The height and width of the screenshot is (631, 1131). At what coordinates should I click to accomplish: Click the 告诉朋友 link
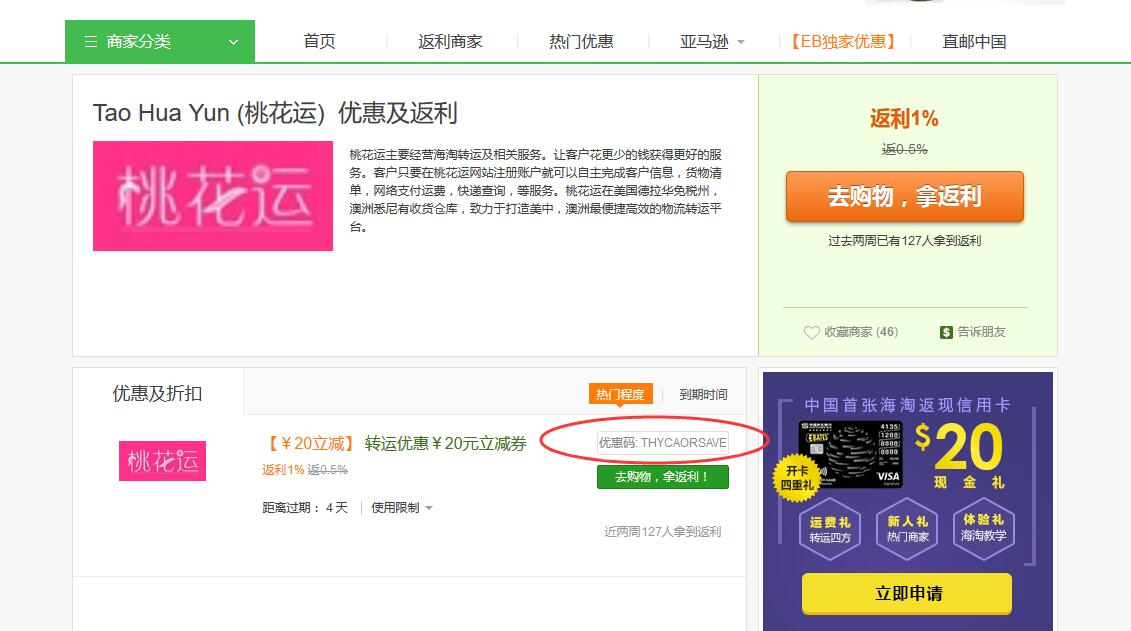click(x=981, y=332)
